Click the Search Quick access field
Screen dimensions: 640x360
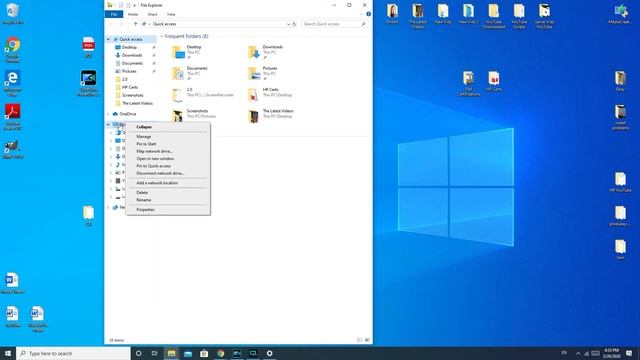click(334, 24)
